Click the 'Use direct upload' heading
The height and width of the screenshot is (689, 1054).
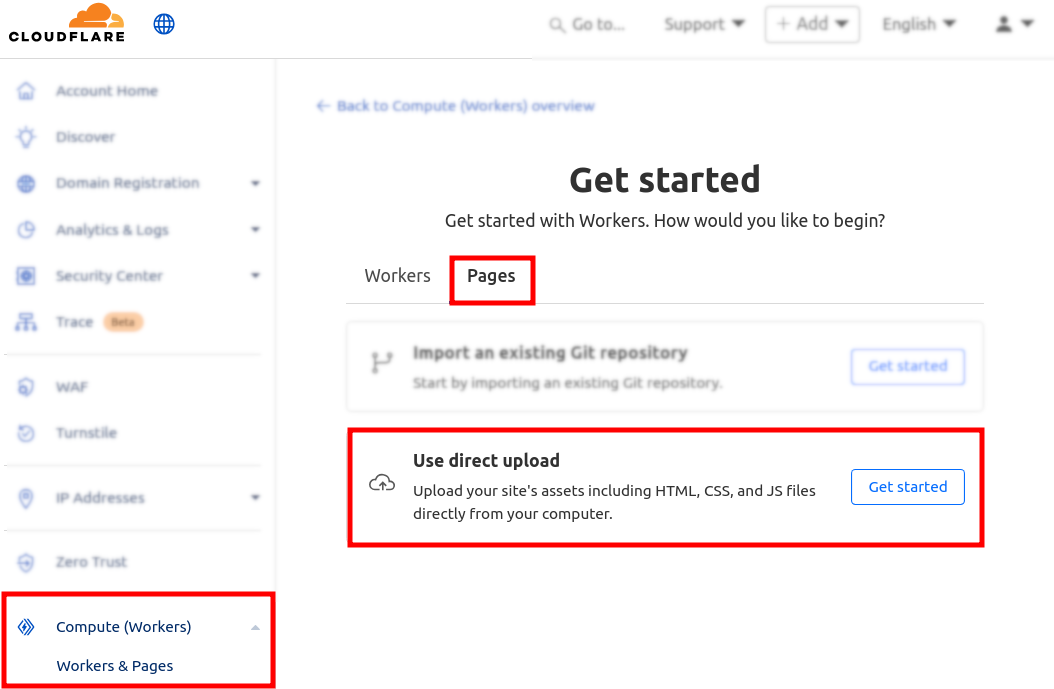coord(486,460)
